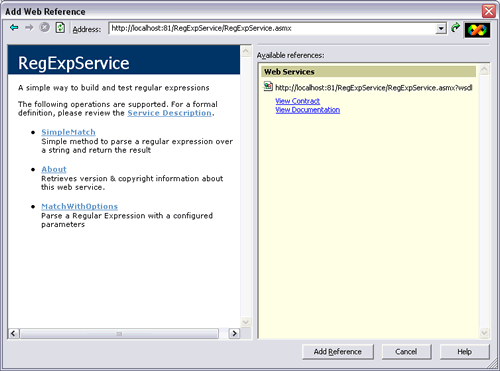500x371 pixels.
Task: Follow the About operation link
Action: click(x=54, y=169)
